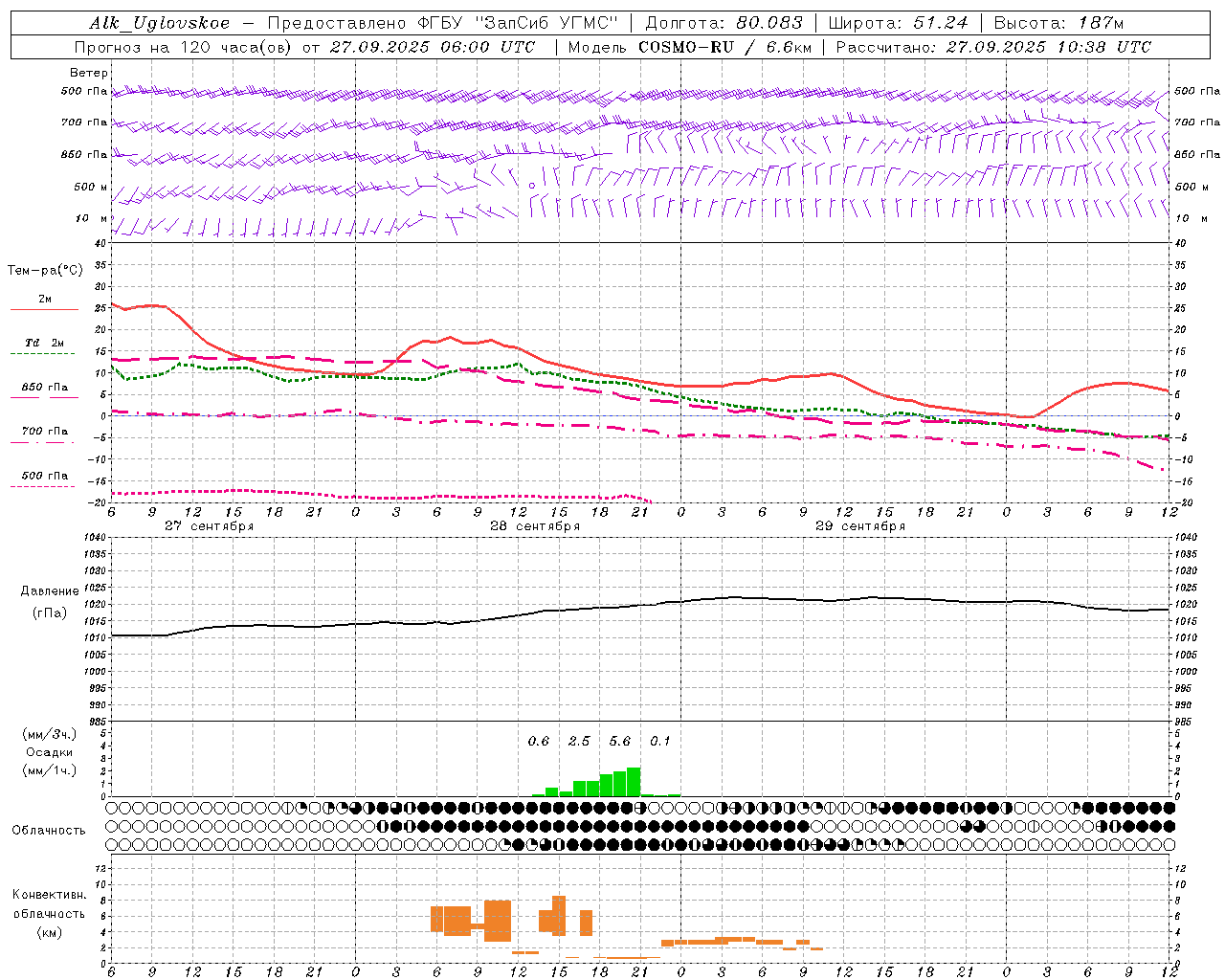Viewport: 1225px width, 980px height.
Task: Select the dashed line sample under 'Td 2м'
Action: click(42, 354)
